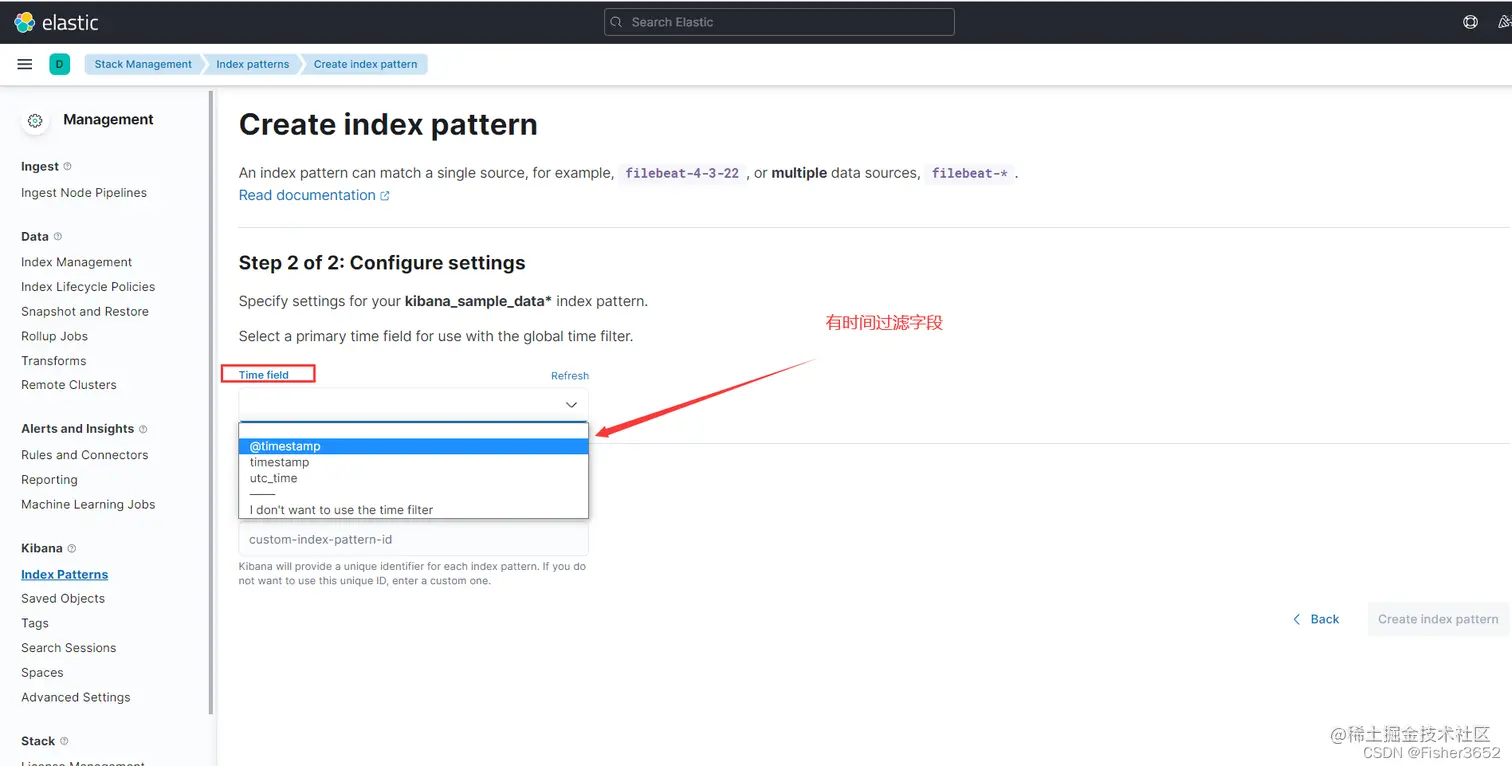This screenshot has width=1512, height=766.
Task: Click the Ingest section help icon
Action: click(x=68, y=166)
